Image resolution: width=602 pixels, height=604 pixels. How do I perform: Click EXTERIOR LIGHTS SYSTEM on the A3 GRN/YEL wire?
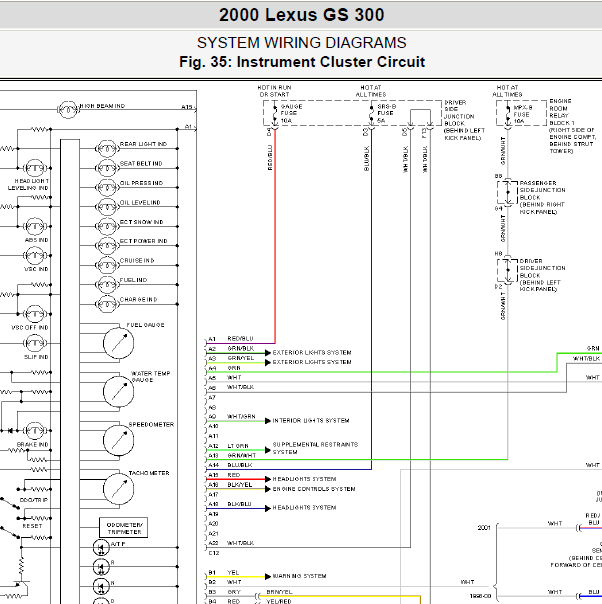[x=312, y=362]
